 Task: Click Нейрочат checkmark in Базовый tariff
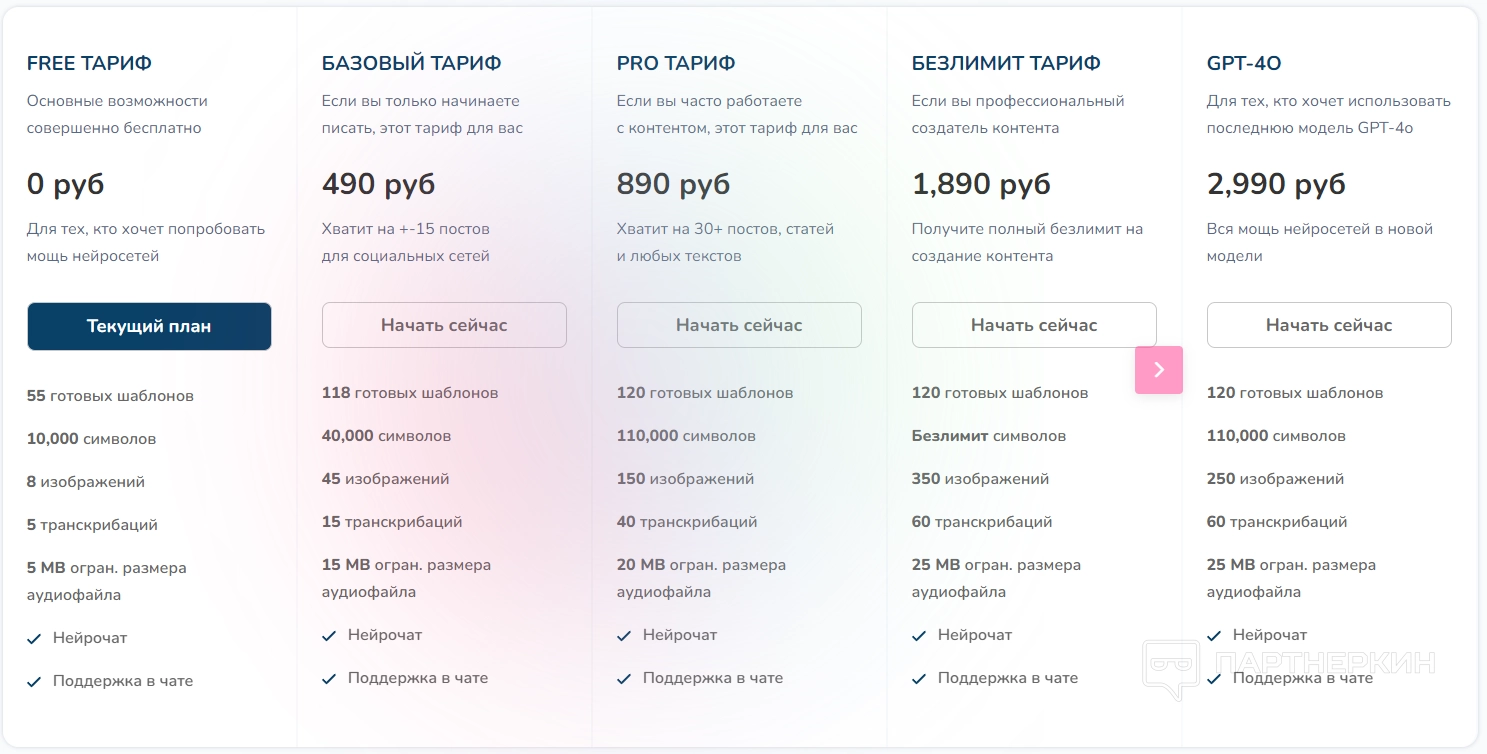click(329, 635)
